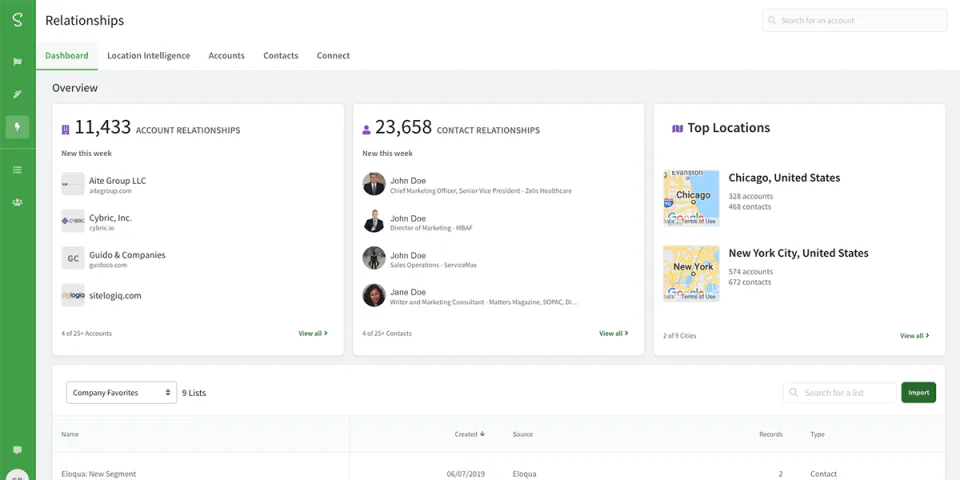This screenshot has height=480, width=960.
Task: Click the user avatar at sidebar bottom
Action: click(x=17, y=476)
